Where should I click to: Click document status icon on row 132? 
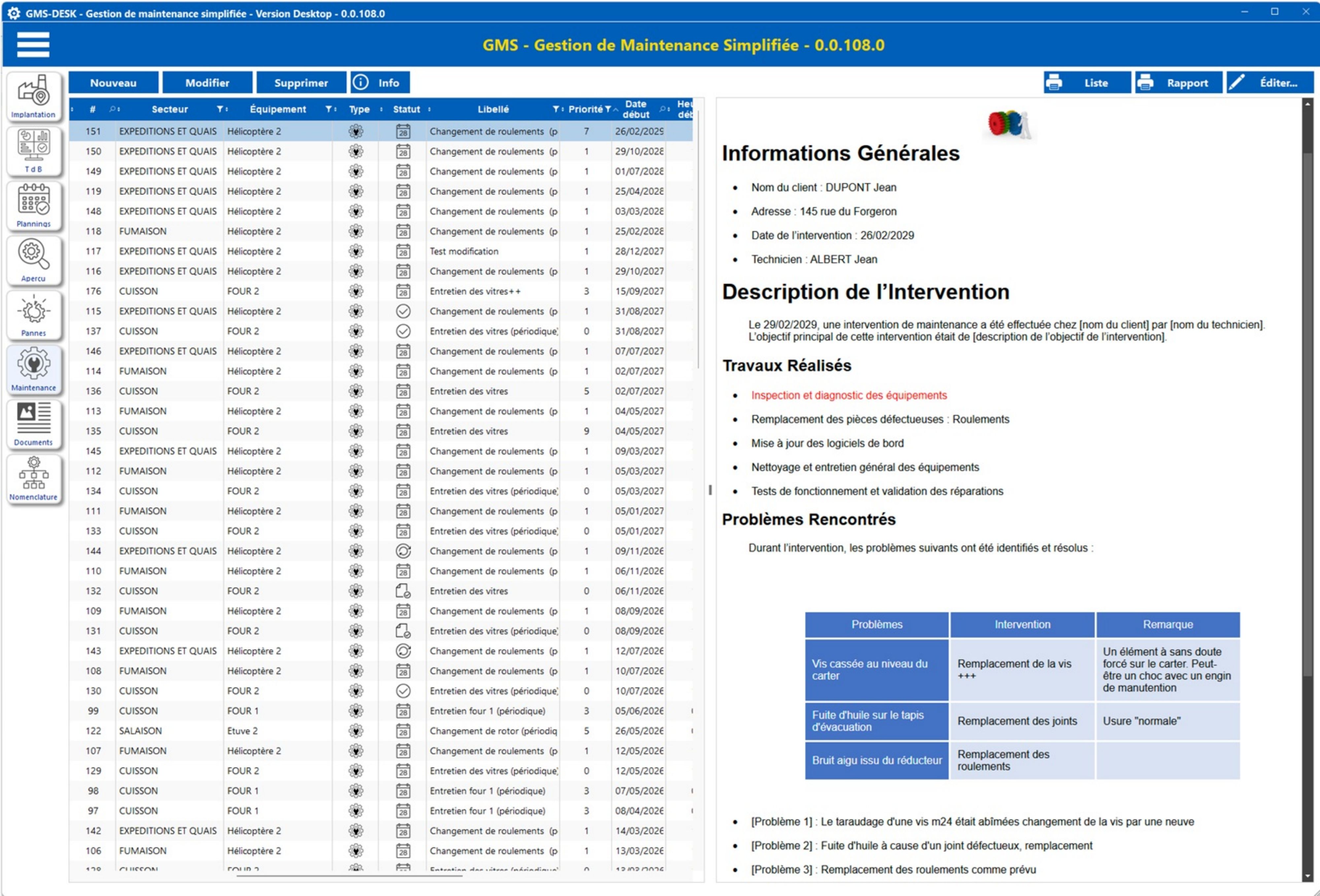(403, 591)
